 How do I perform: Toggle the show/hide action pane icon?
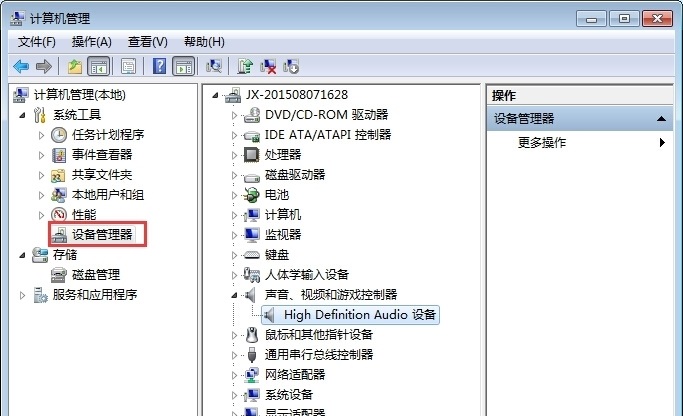point(183,67)
